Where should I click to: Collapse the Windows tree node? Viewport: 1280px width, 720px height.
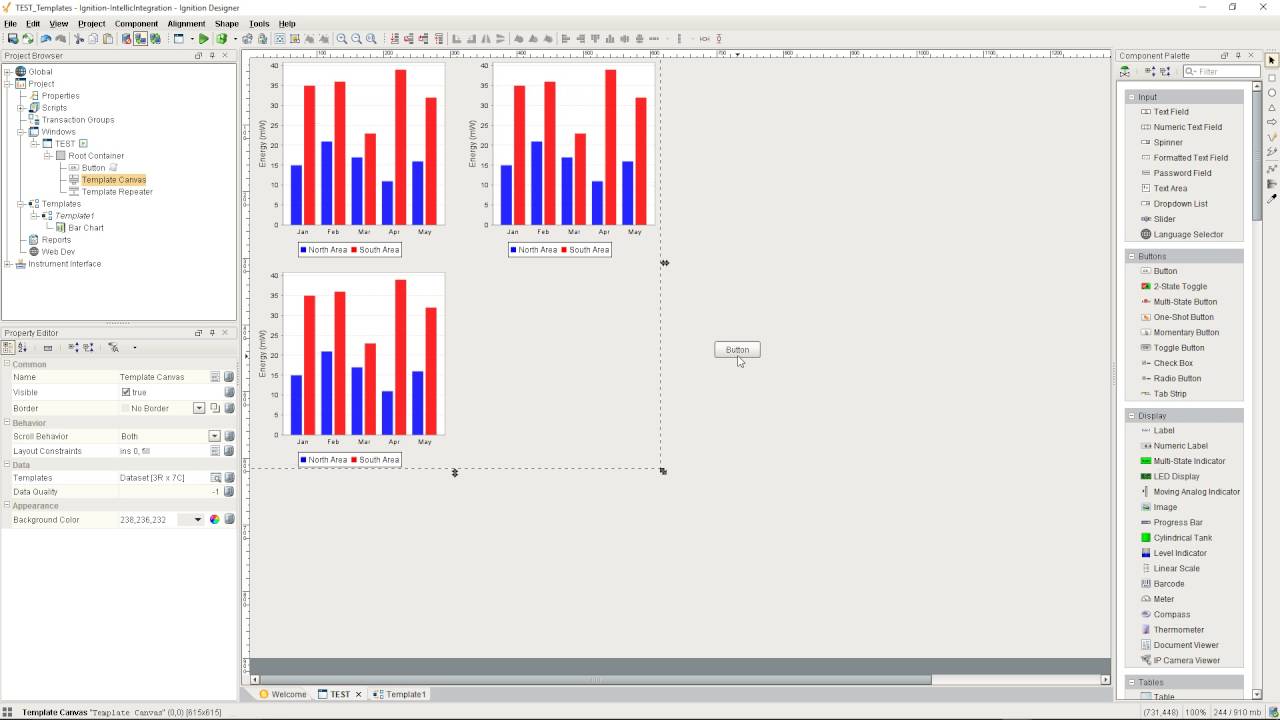[20, 132]
